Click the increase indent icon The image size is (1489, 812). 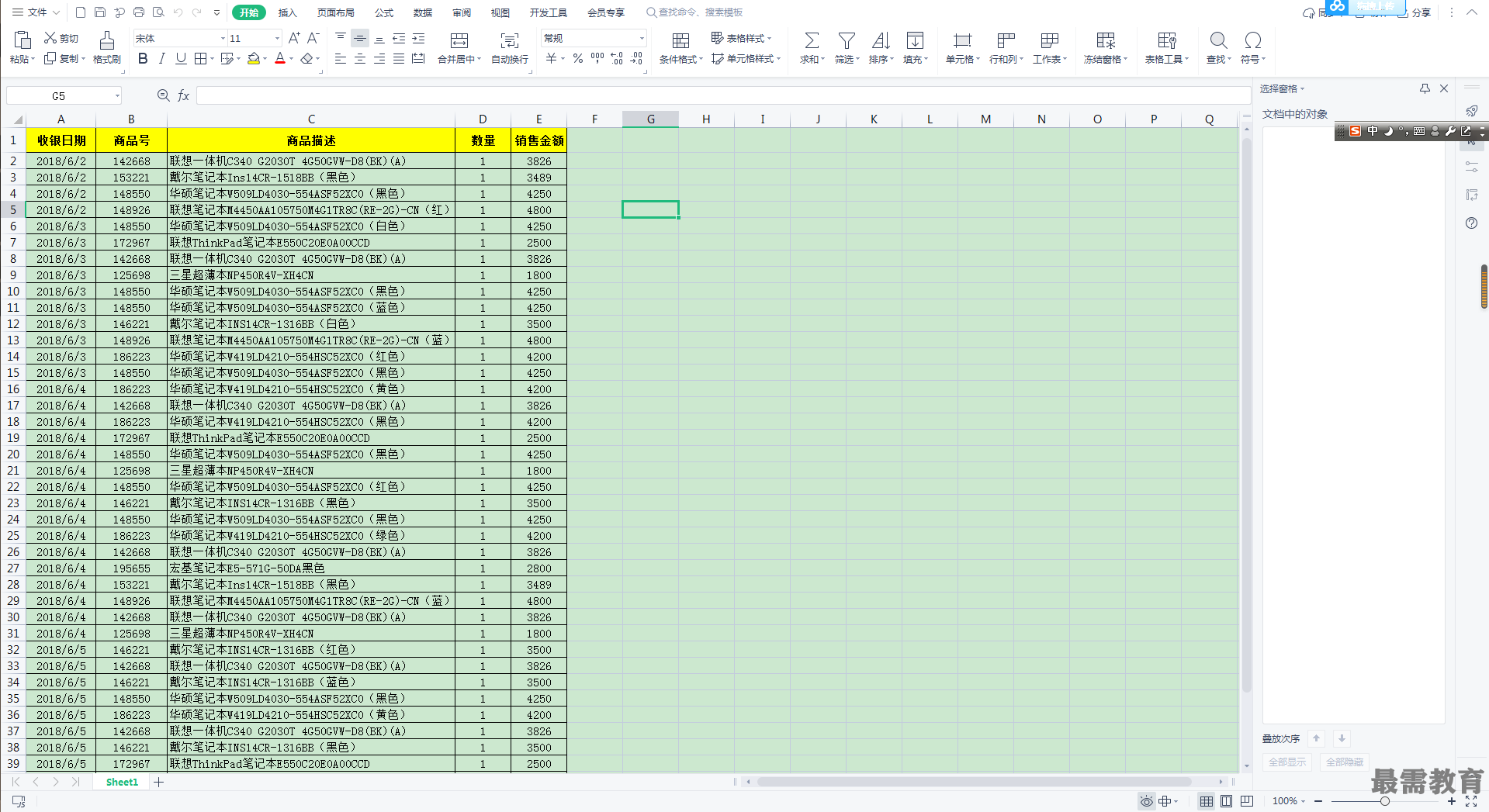pos(418,38)
